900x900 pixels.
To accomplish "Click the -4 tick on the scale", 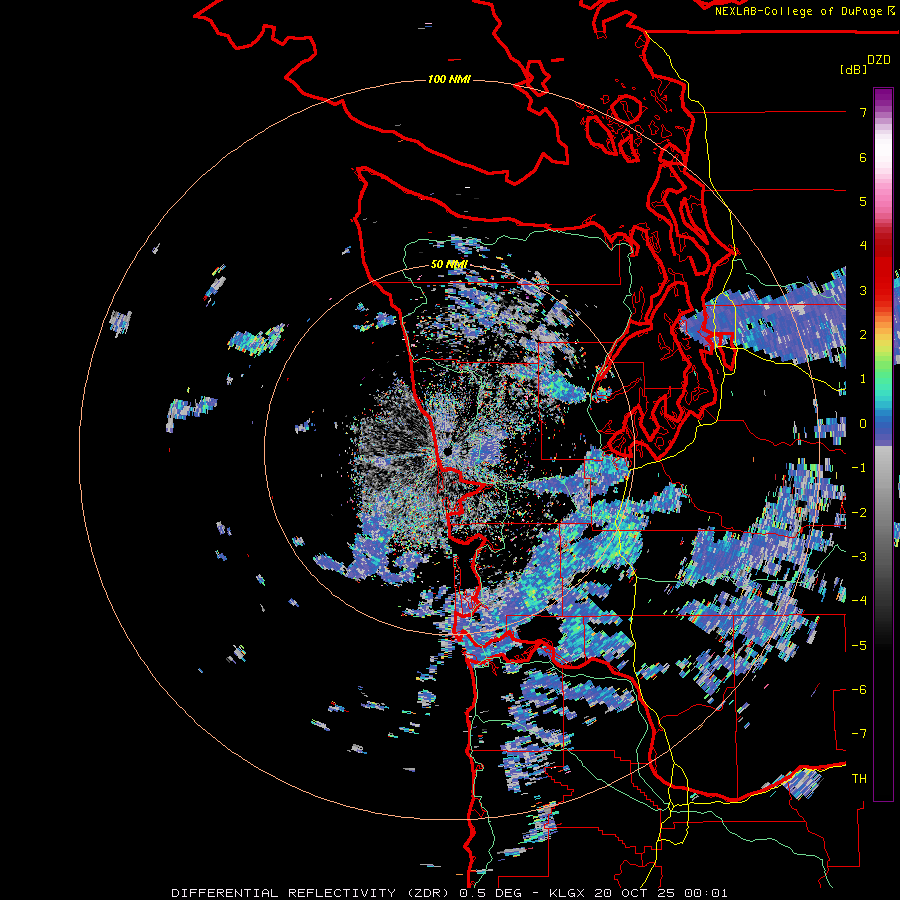I will [859, 601].
